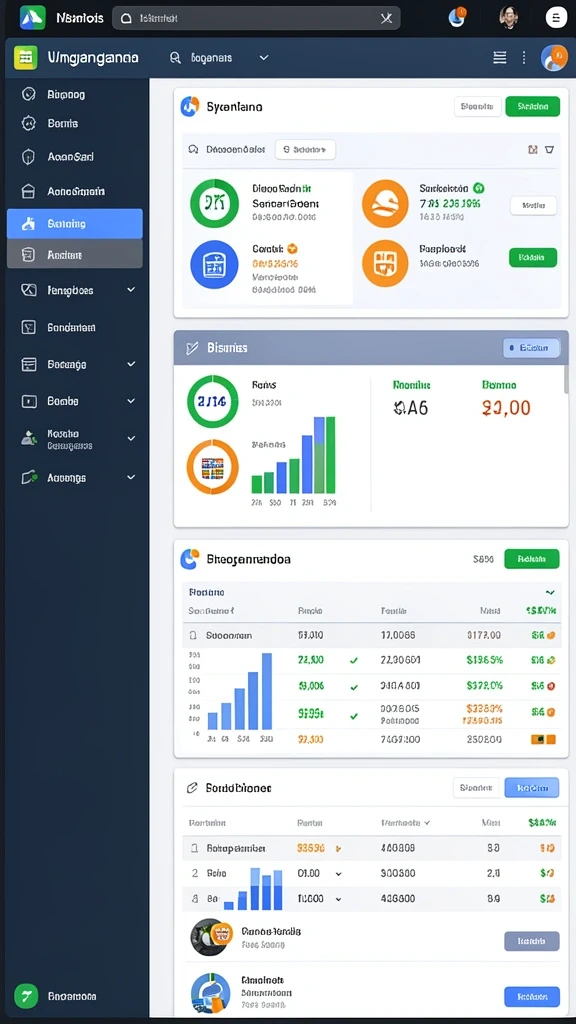Expand the dropdown chevron next to header search
The height and width of the screenshot is (1024, 576).
click(x=264, y=57)
